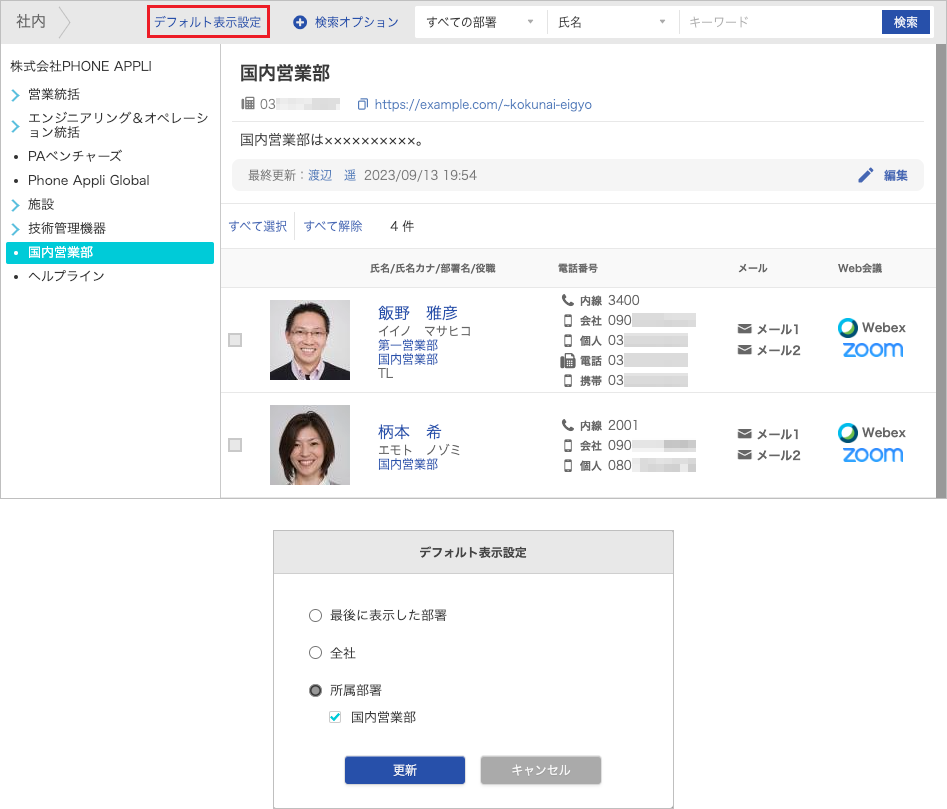947x809 pixels.
Task: Click メール2 envelope for 柄本 希
Action: pyautogui.click(x=744, y=455)
